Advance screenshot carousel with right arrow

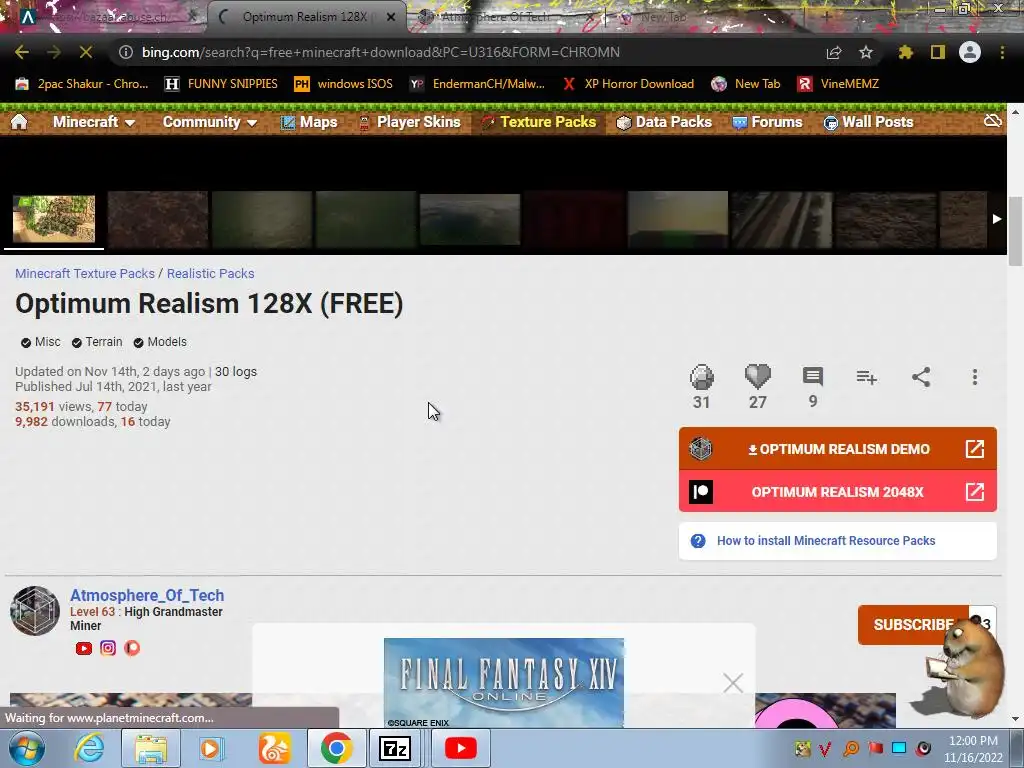[997, 219]
